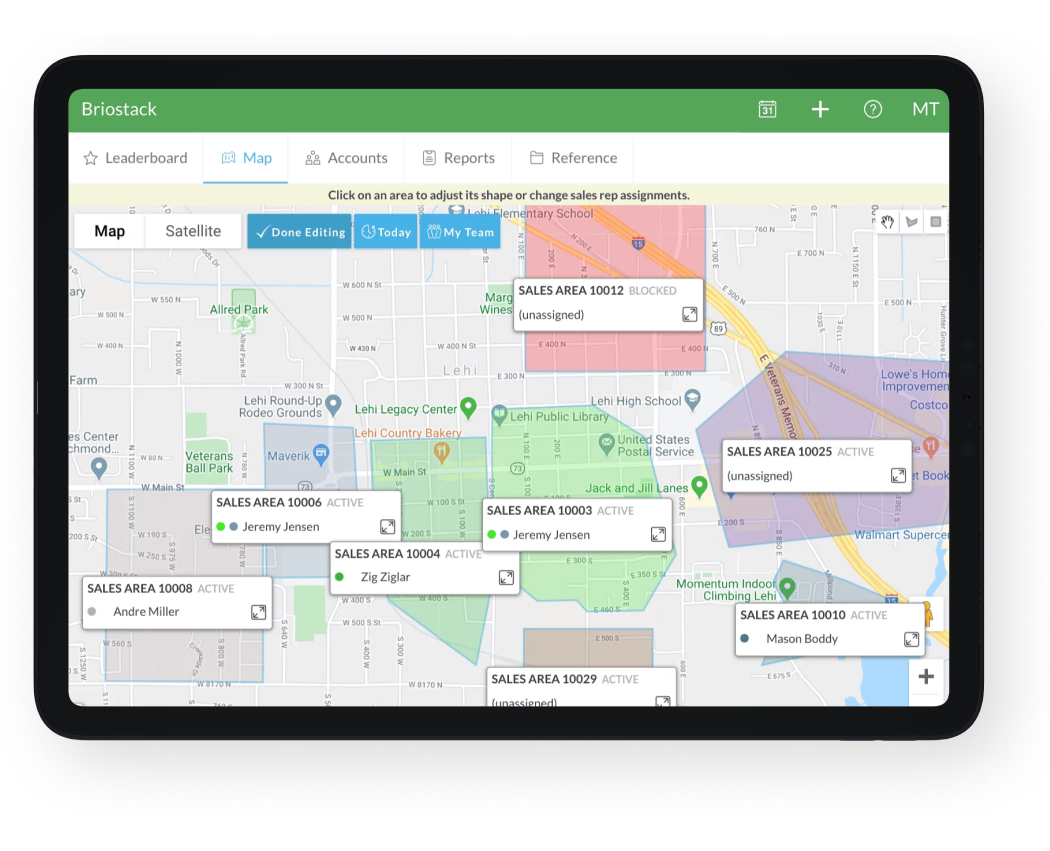The image size is (1050, 851).
Task: Click the Street View pegman icon
Action: click(x=928, y=613)
